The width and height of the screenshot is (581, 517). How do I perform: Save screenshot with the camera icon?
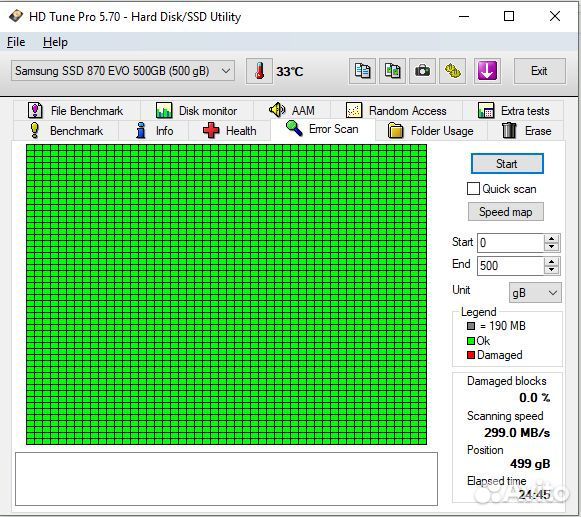(422, 71)
